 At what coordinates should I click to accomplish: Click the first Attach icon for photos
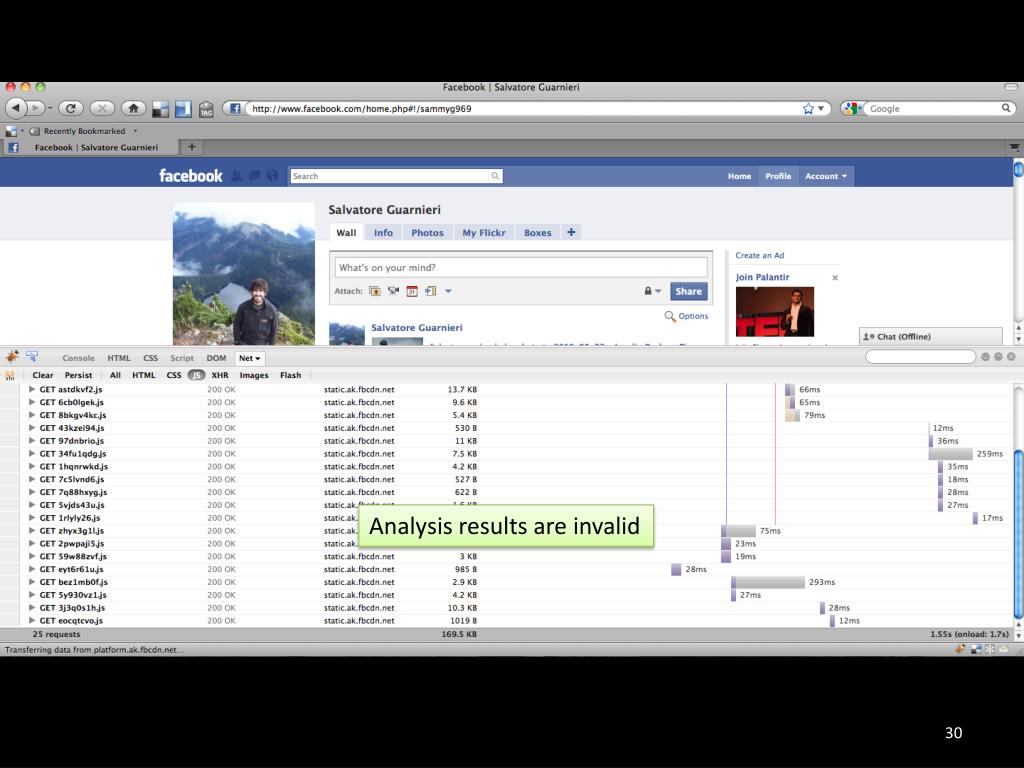[x=375, y=291]
